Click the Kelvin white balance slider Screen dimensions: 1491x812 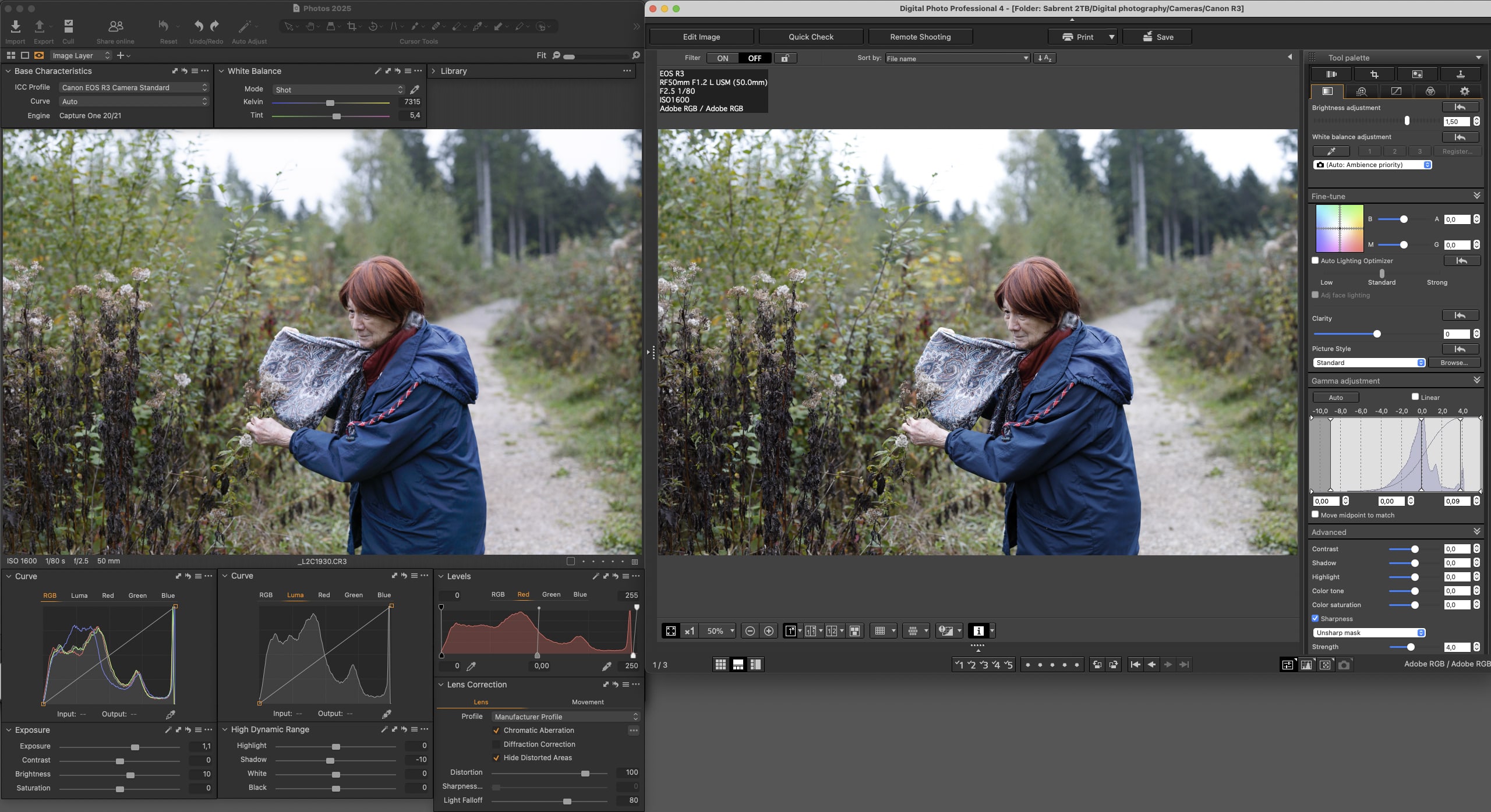330,103
